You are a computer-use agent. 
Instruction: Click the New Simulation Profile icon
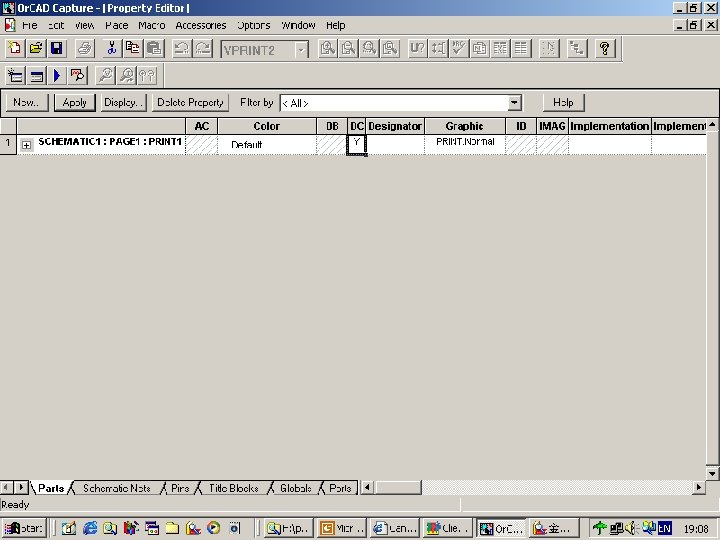[15, 76]
